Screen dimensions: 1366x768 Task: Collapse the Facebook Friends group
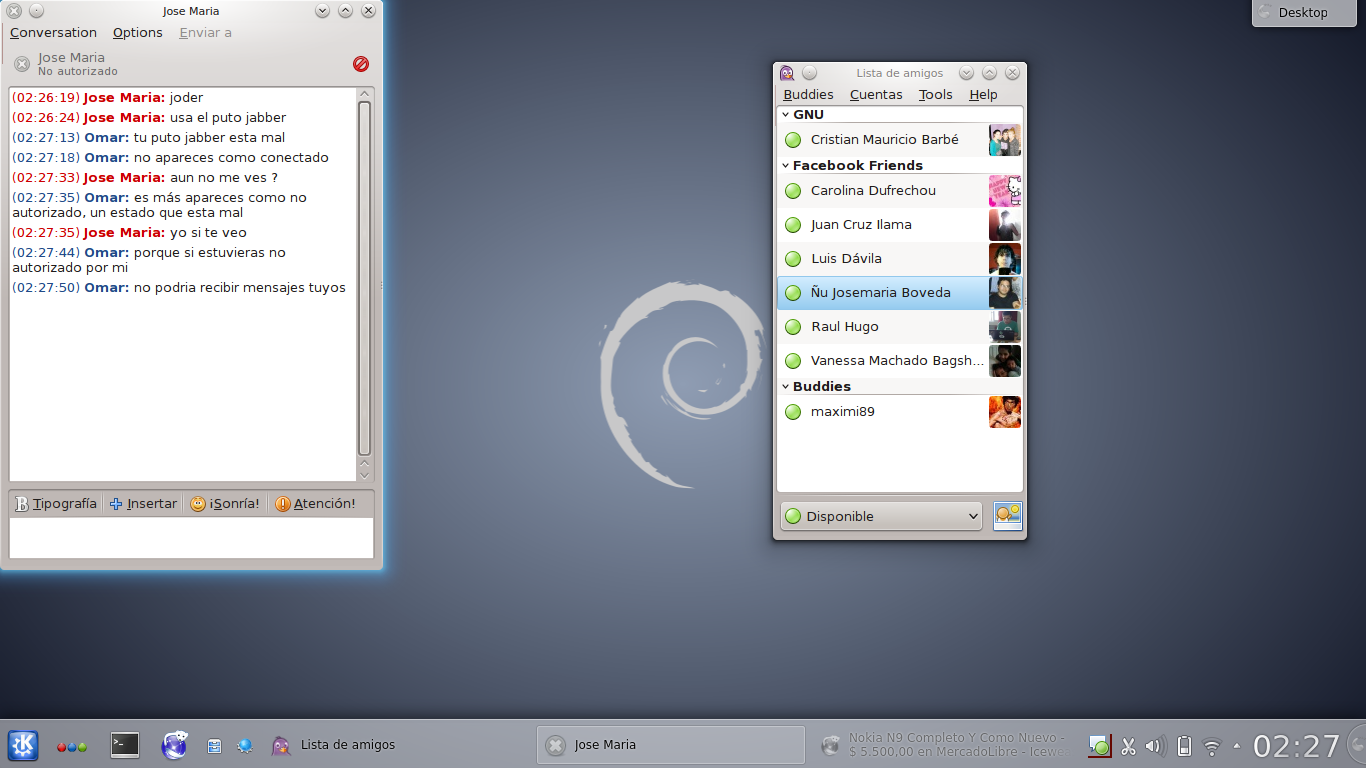click(x=786, y=166)
